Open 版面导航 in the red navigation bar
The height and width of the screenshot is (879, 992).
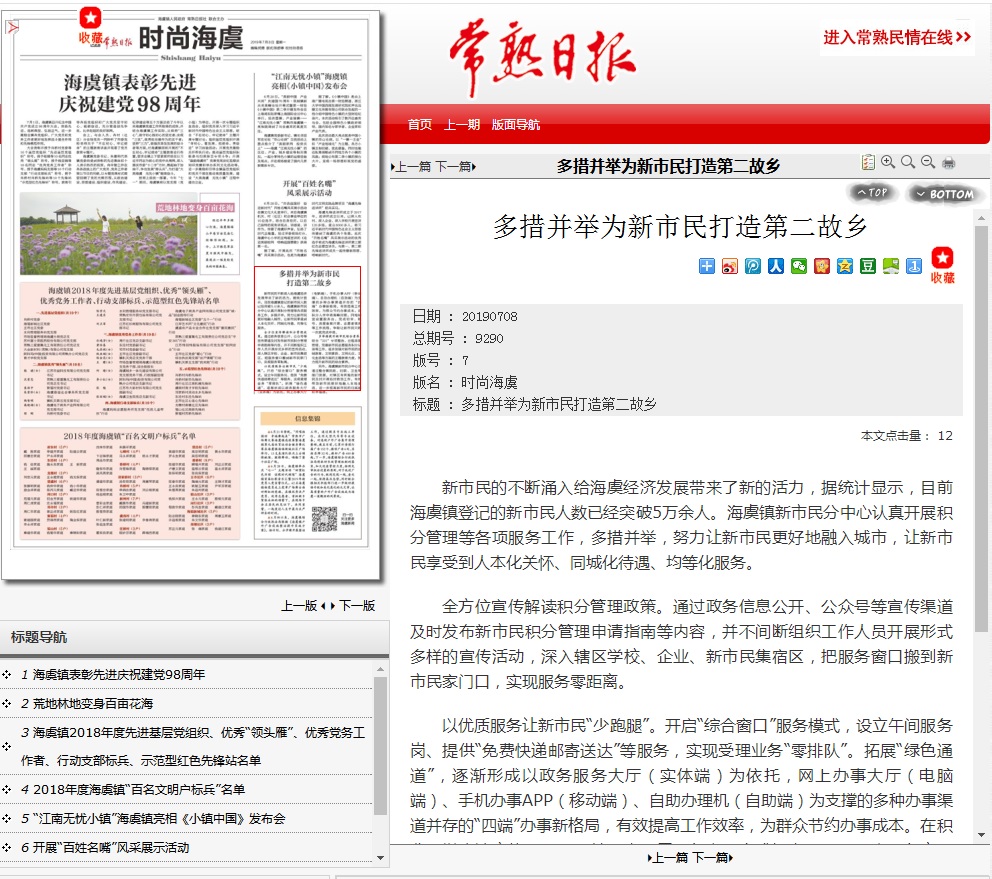[516, 125]
